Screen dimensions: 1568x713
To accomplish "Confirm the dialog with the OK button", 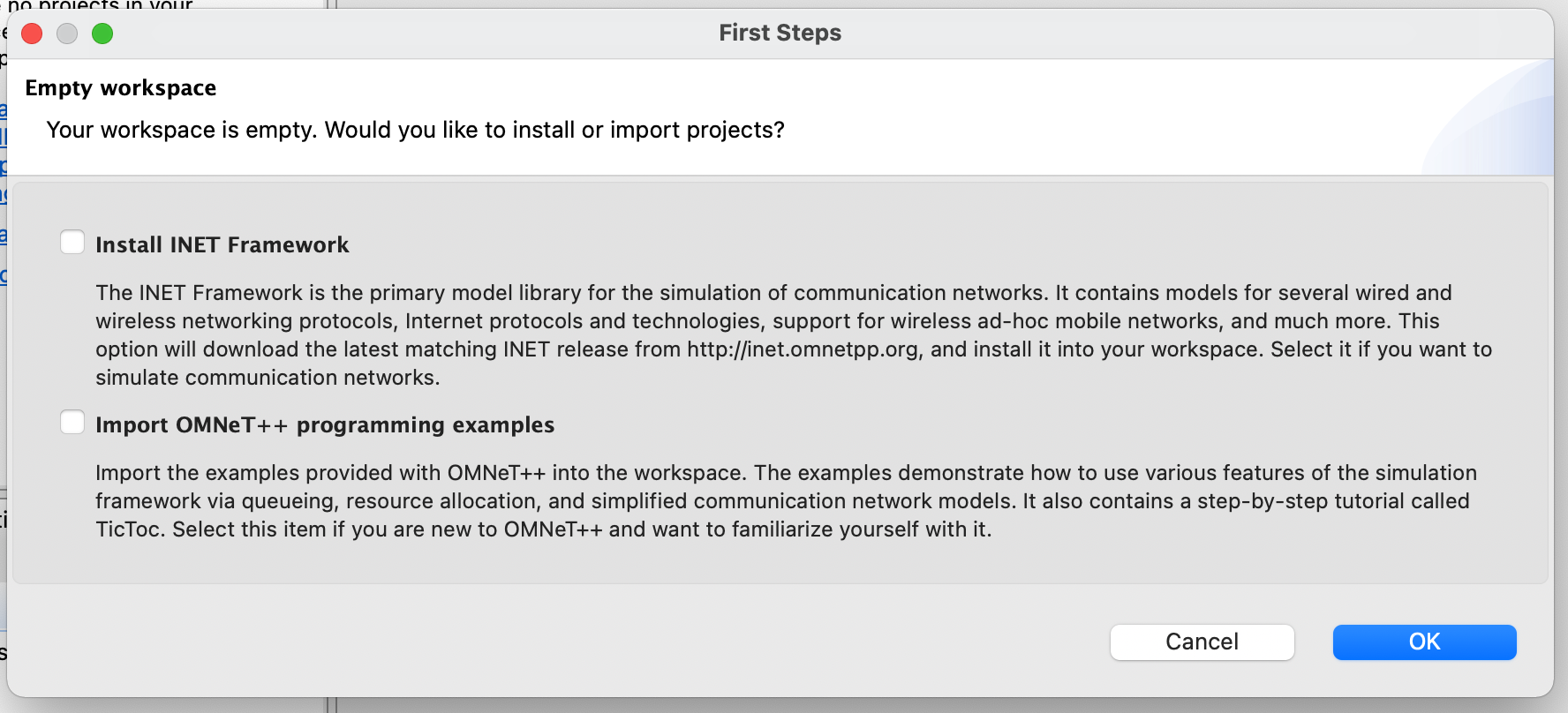I will (x=1424, y=642).
